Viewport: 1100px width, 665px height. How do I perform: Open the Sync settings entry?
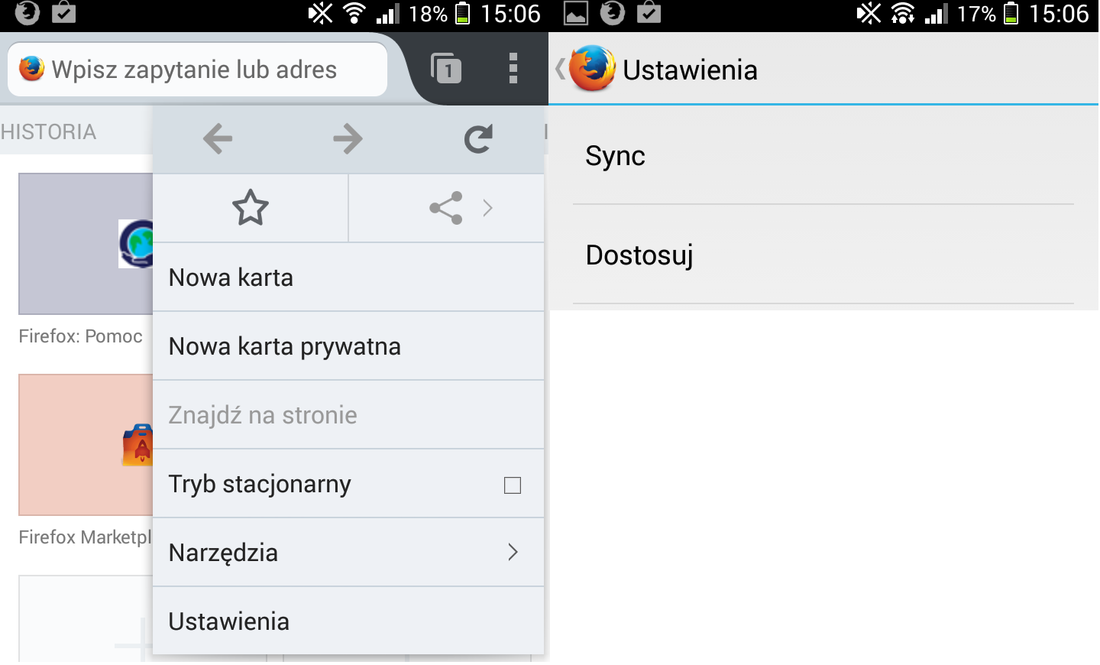coord(824,155)
